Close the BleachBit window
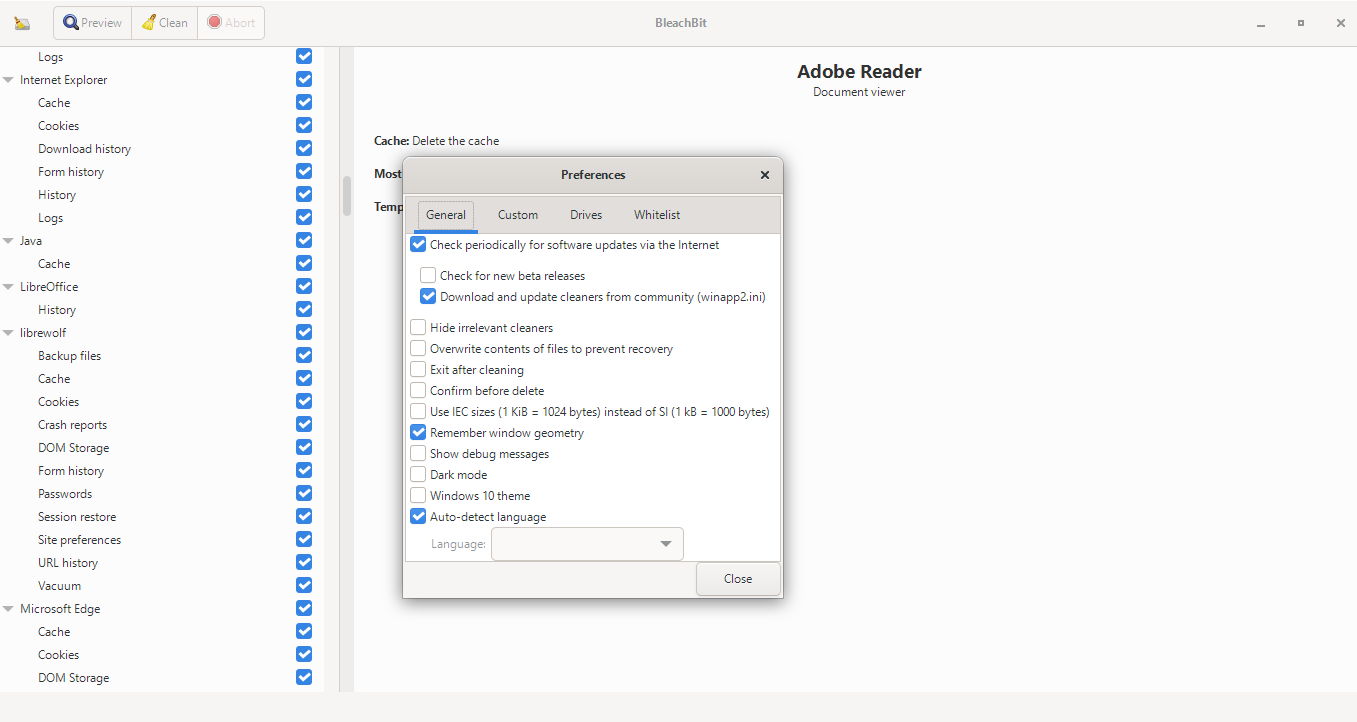The height and width of the screenshot is (722, 1357). click(1341, 23)
